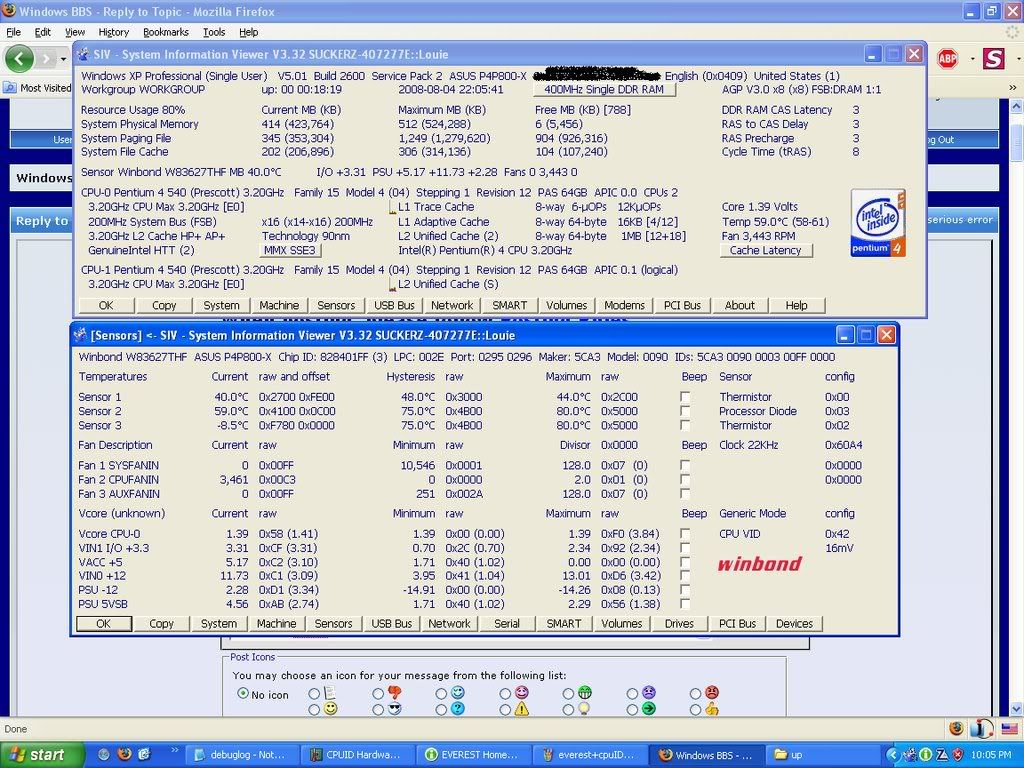The width and height of the screenshot is (1024, 768).
Task: Click the Serial button in Sensors window
Action: coord(507,624)
